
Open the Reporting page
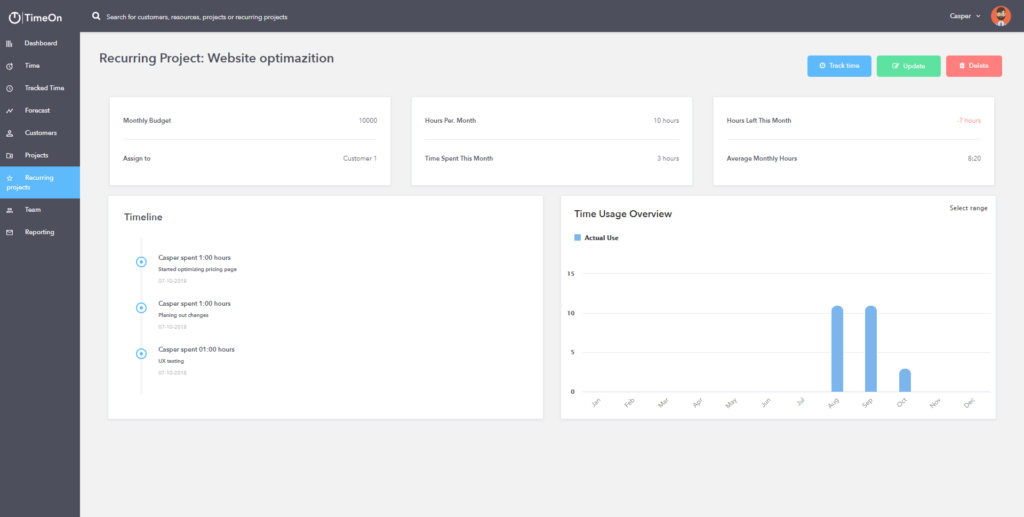(x=39, y=232)
